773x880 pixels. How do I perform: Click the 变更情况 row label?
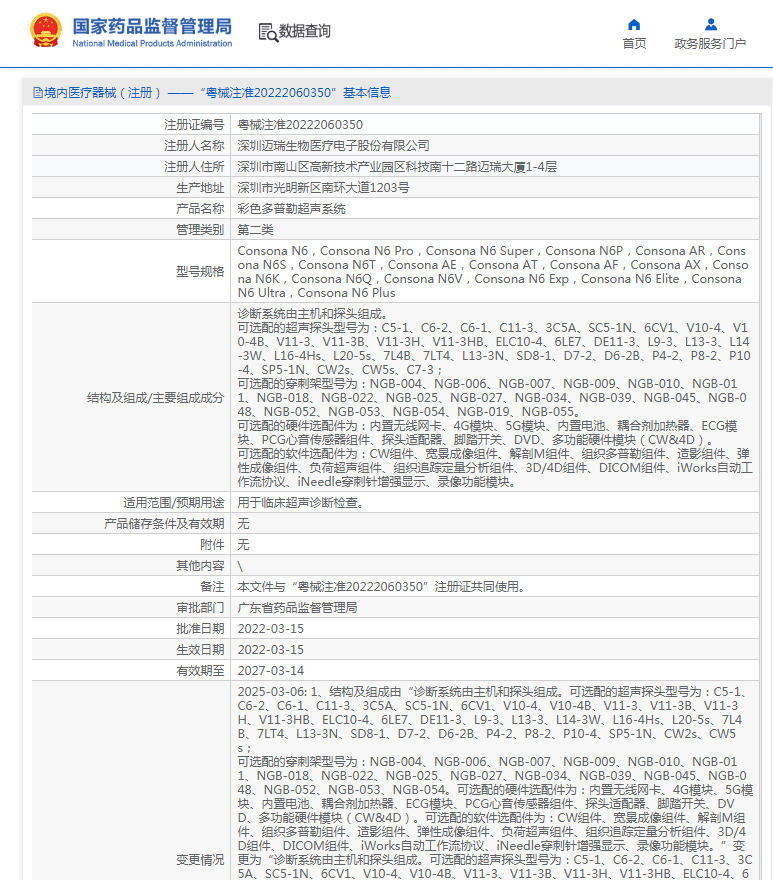tap(200, 860)
